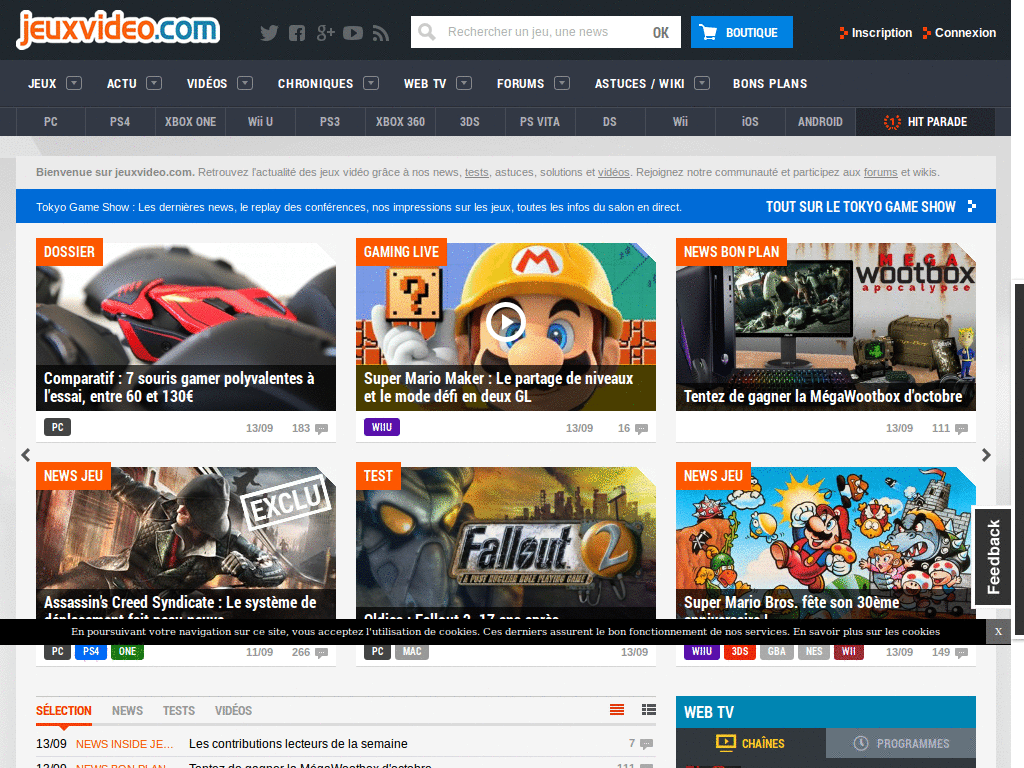Click the Tokyo Game Show arrow icon
Image resolution: width=1024 pixels, height=768 pixels.
coord(972,206)
